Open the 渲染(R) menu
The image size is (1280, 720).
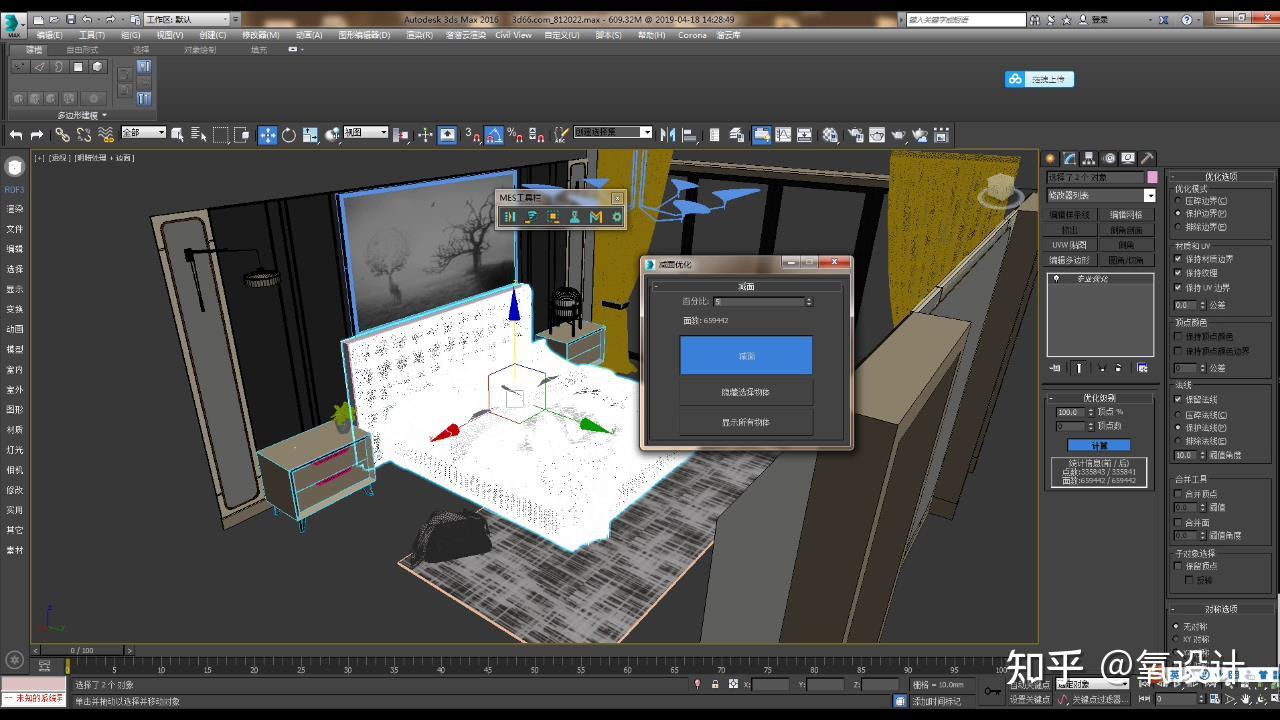click(419, 35)
